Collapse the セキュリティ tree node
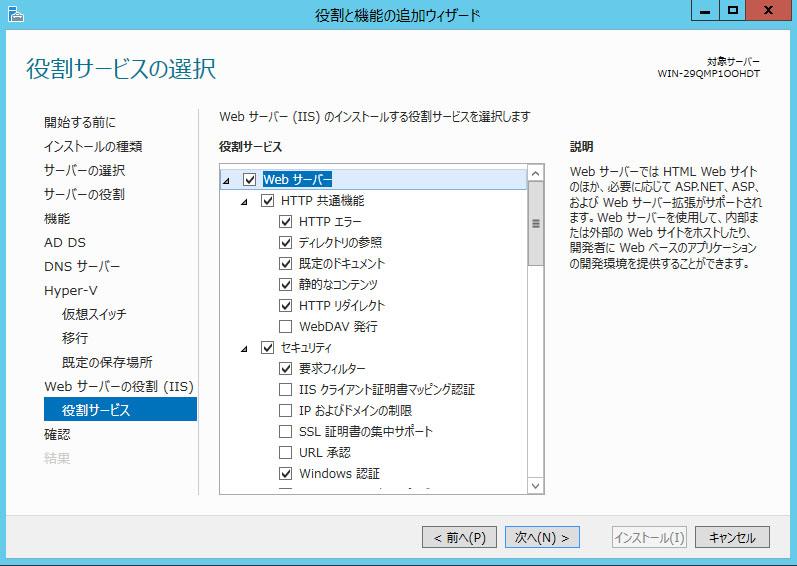 (244, 349)
